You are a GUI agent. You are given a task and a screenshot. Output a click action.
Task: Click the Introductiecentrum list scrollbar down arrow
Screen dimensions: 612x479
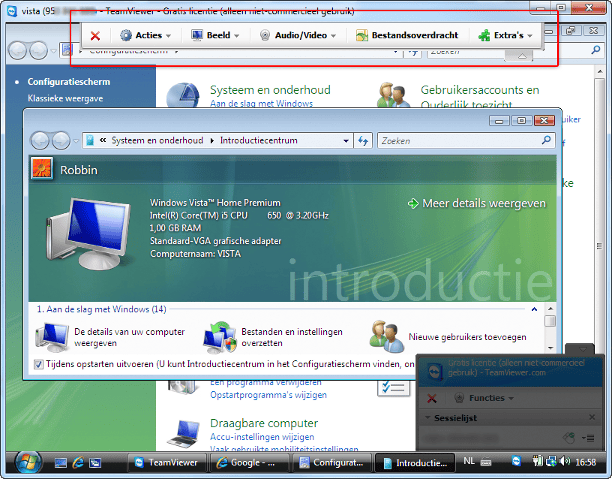pos(550,347)
